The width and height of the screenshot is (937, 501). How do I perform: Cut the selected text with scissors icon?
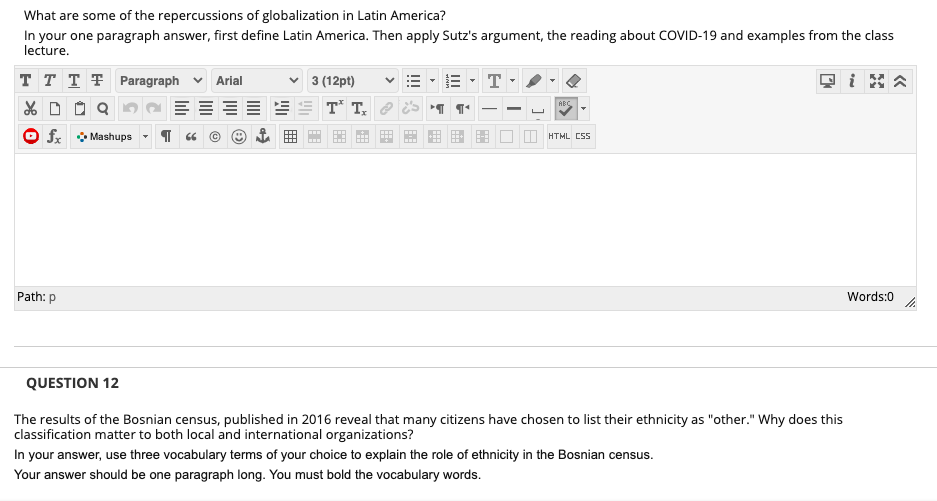pyautogui.click(x=30, y=108)
